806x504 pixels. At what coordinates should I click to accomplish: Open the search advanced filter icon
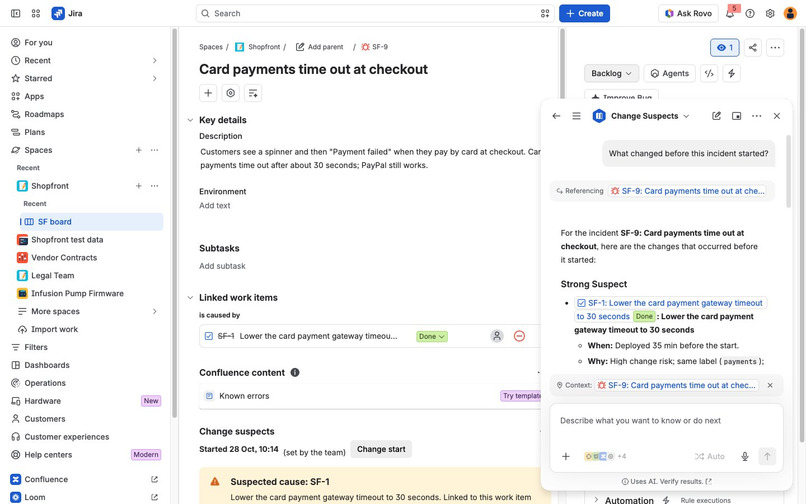point(545,13)
